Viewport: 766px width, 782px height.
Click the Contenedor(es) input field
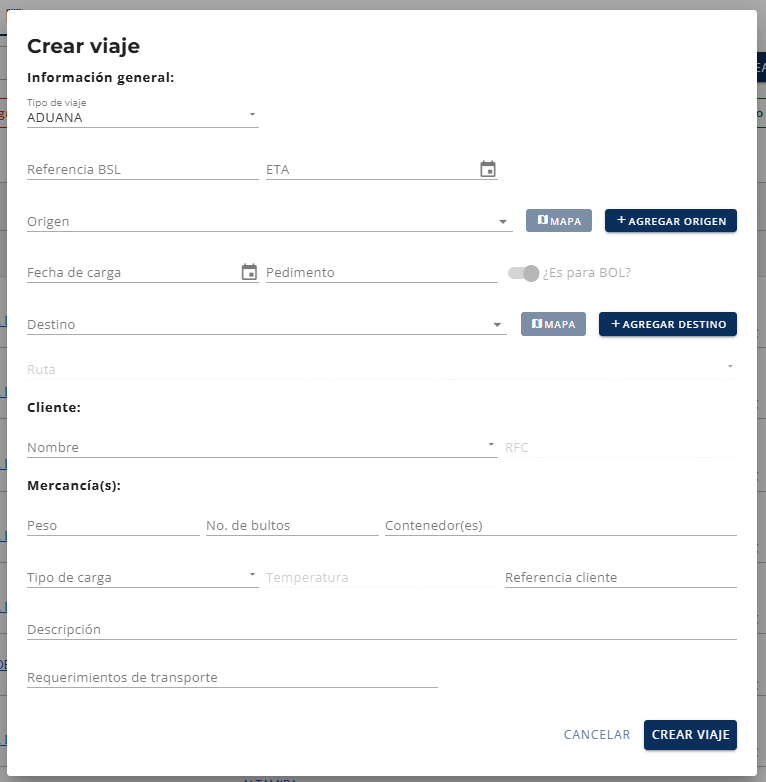pos(561,526)
